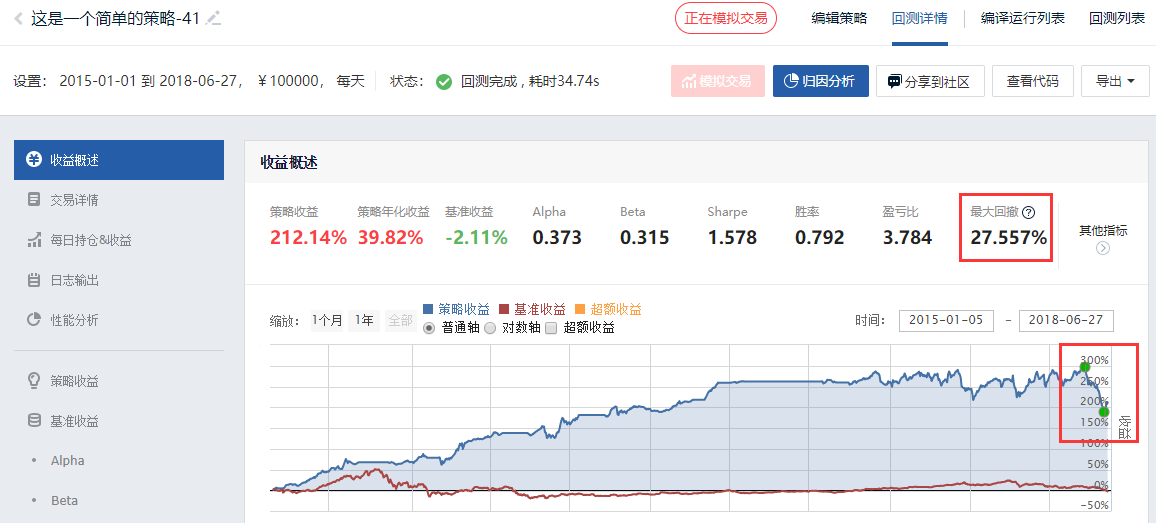
Task: Click the Alpha value 0.373
Action: [557, 238]
